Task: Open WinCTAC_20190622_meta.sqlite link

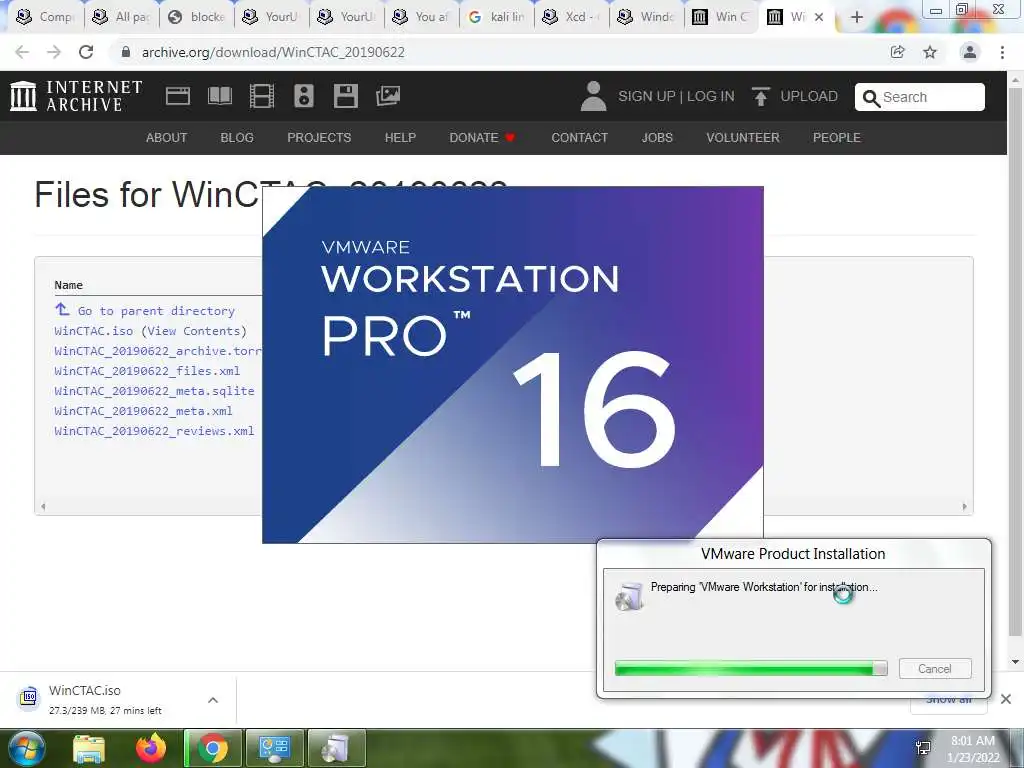Action: (154, 391)
